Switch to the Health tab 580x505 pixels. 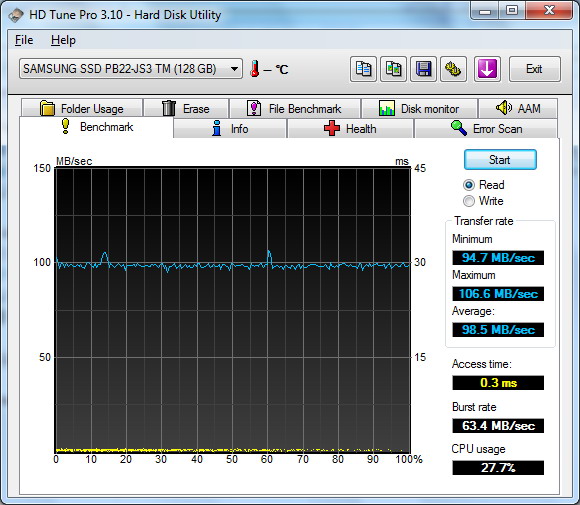[x=350, y=129]
